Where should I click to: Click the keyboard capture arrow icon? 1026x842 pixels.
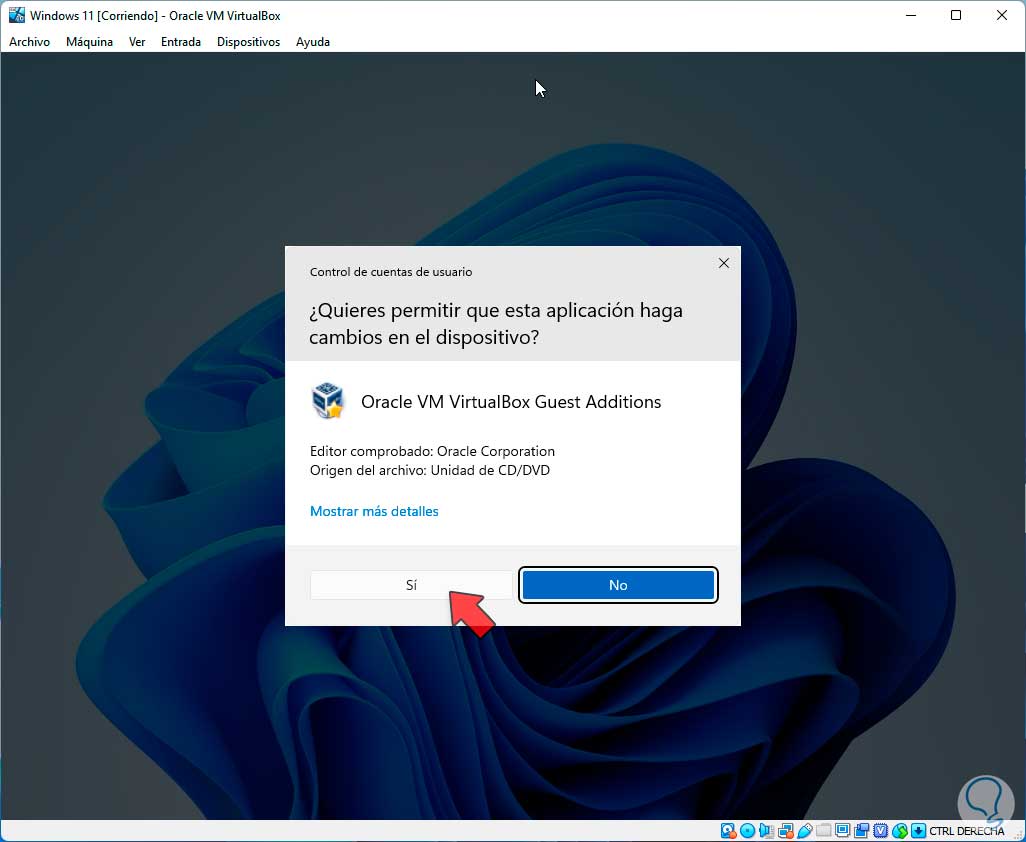pos(918,831)
